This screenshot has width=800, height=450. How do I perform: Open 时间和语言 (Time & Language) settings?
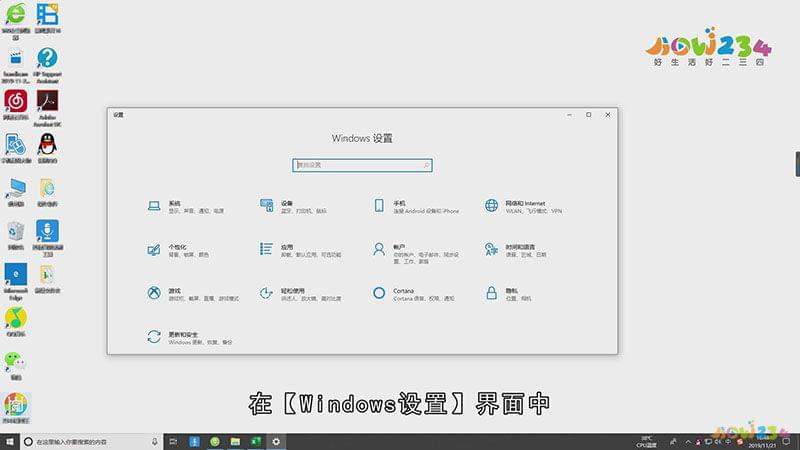click(515, 250)
